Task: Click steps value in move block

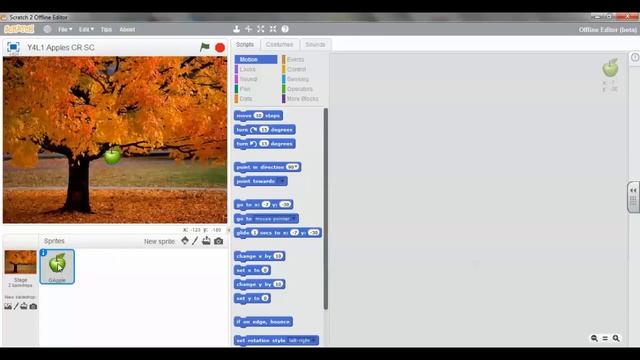Action: pyautogui.click(x=258, y=116)
